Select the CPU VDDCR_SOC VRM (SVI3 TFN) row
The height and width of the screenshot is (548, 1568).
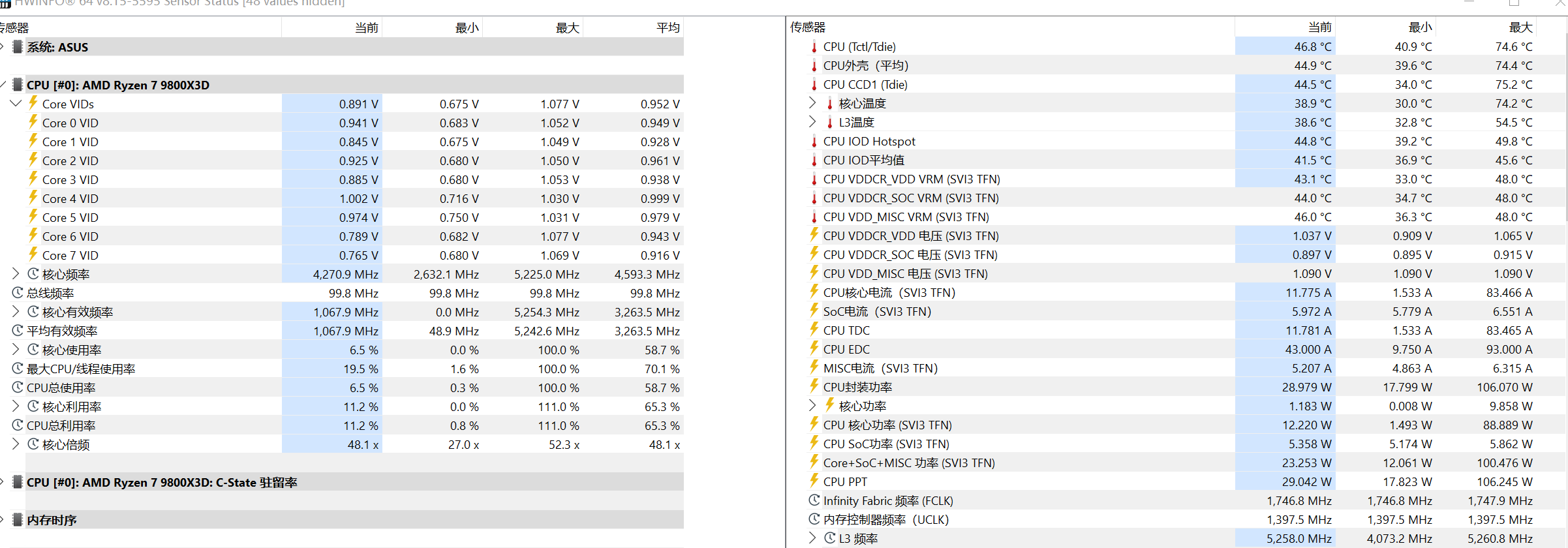[1176, 198]
